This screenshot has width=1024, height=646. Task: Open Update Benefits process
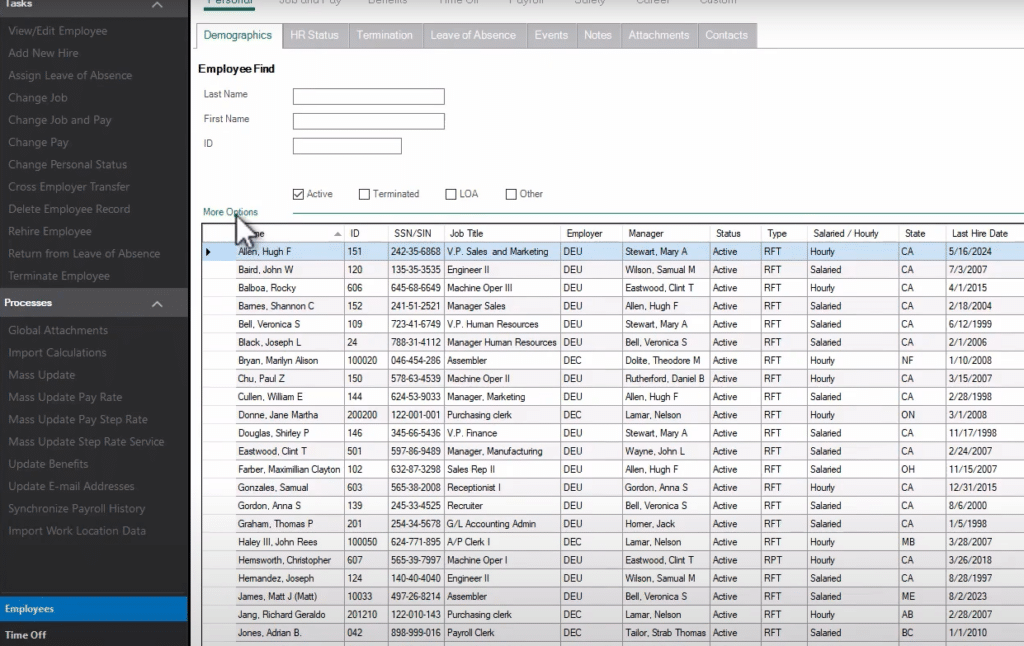point(48,464)
